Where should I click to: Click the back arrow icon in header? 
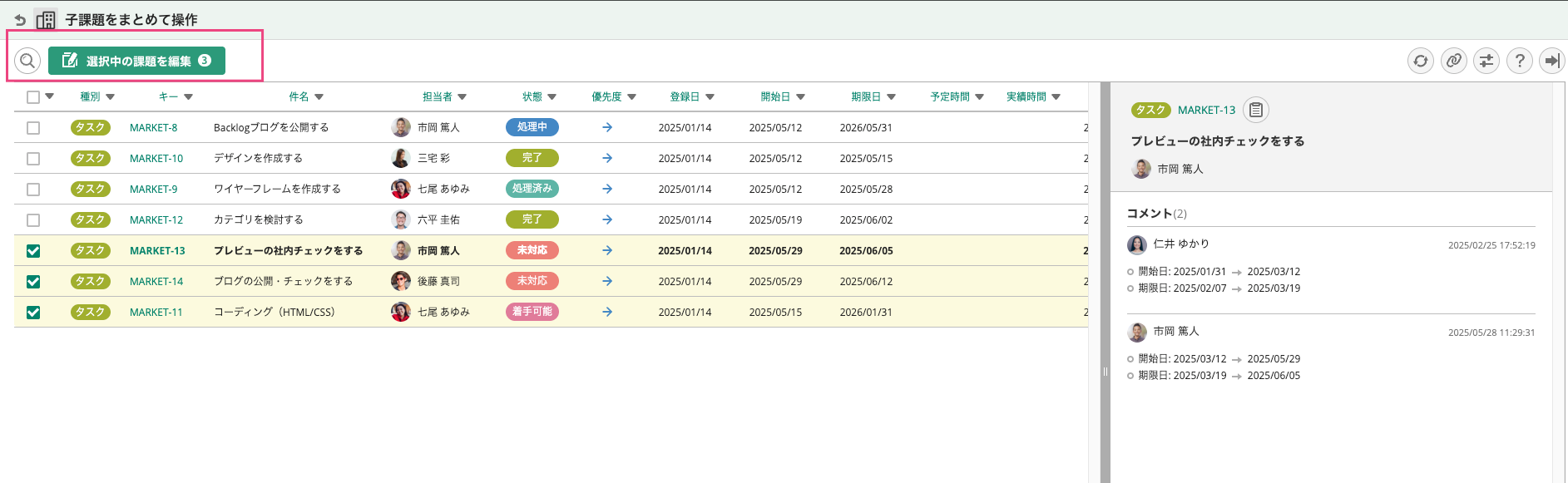coord(20,20)
